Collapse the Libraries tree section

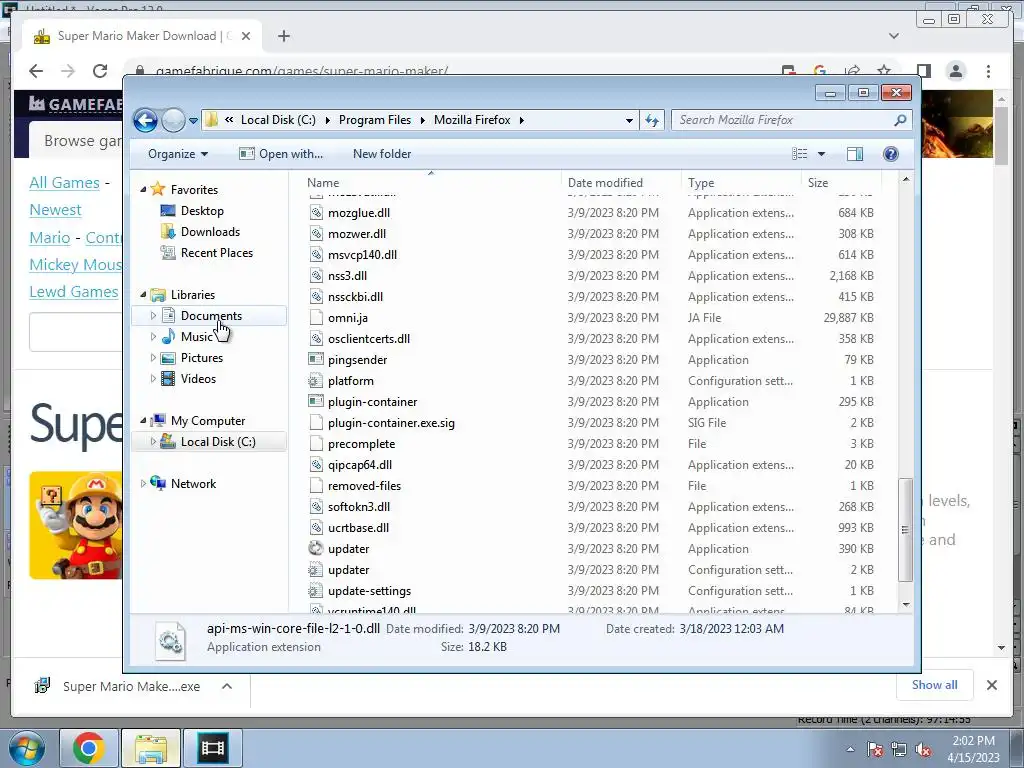coord(144,295)
